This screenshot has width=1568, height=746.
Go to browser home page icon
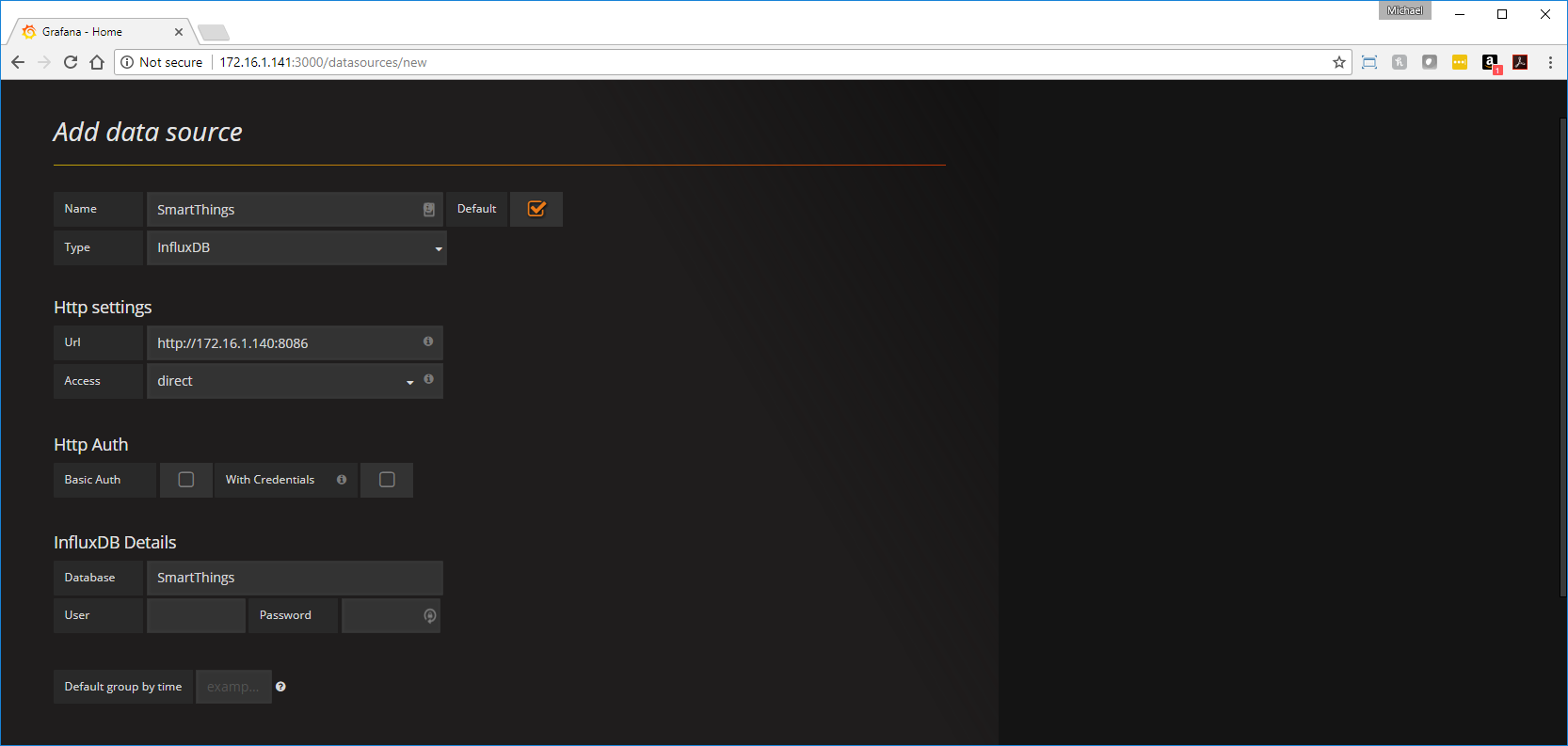[97, 62]
